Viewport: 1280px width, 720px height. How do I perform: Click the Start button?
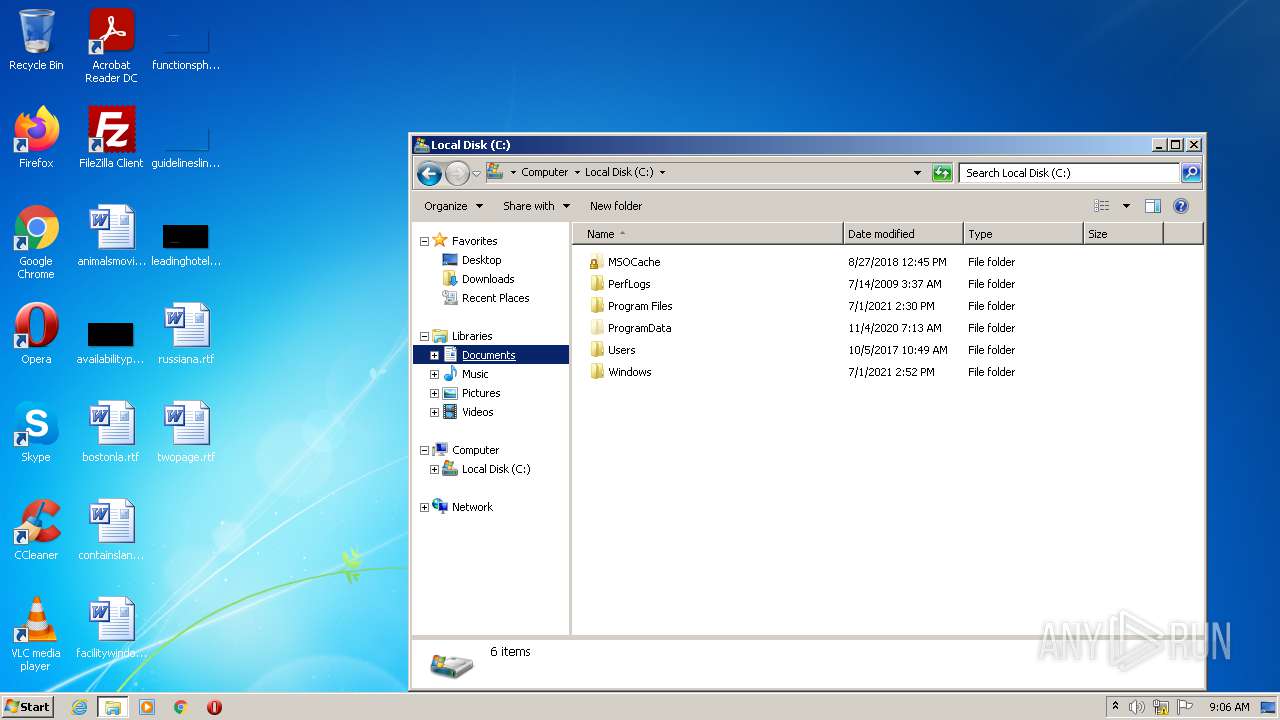click(x=28, y=706)
